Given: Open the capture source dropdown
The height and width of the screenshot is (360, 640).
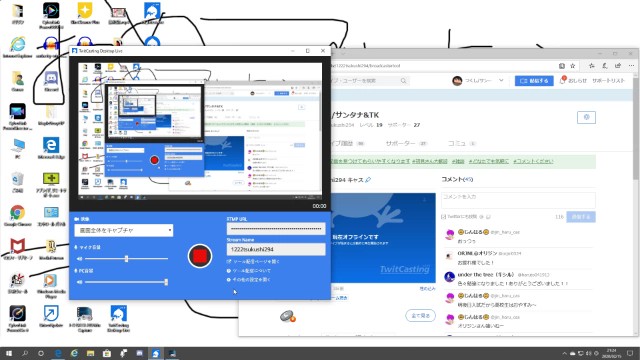Looking at the screenshot, I should pyautogui.click(x=124, y=230).
